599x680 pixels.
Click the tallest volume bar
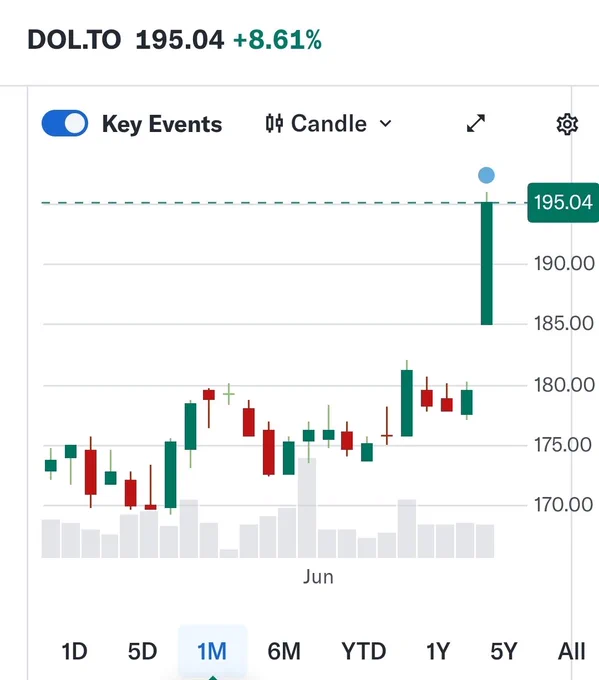[307, 507]
